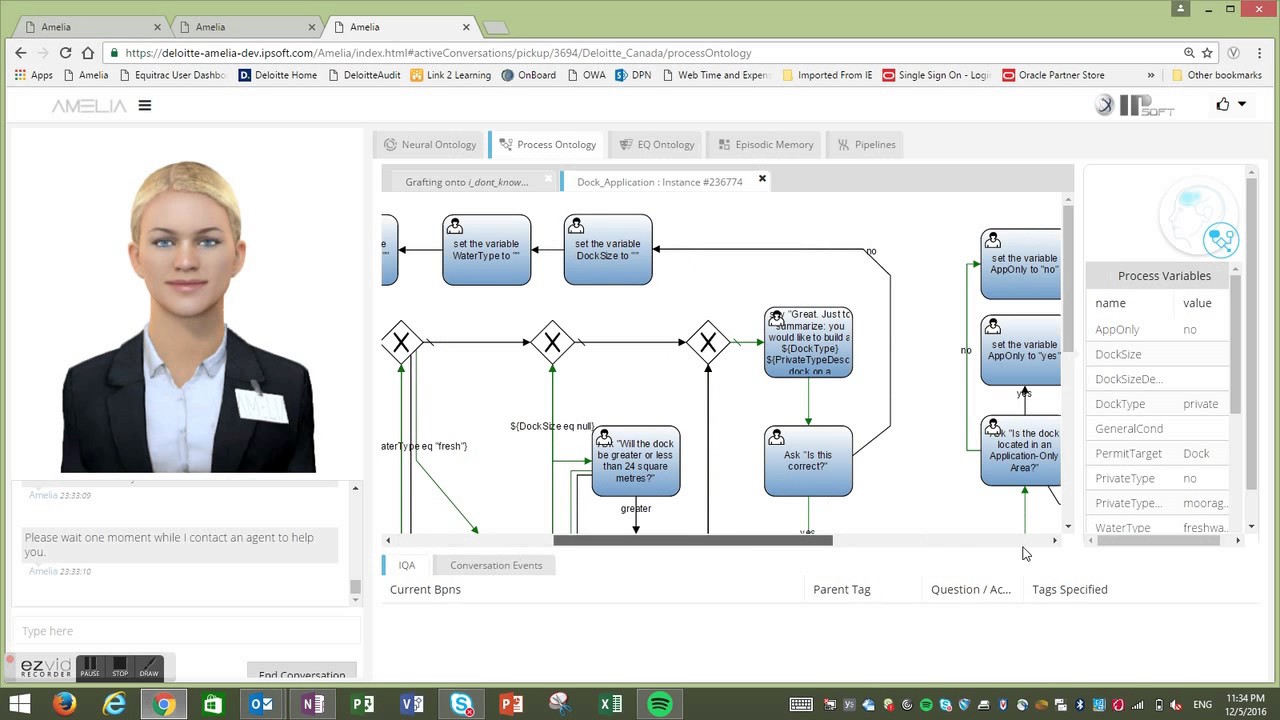Switch to Conversation Events tab
Viewport: 1280px width, 720px height.
[x=496, y=565]
